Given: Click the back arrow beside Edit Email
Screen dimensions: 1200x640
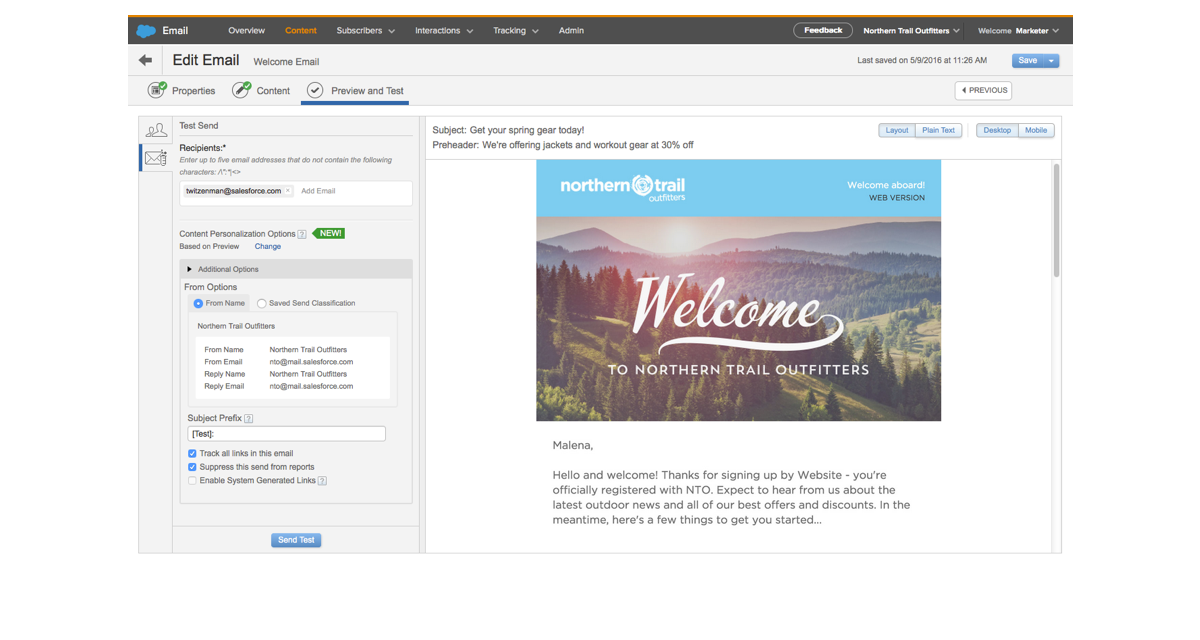Looking at the screenshot, I should coord(146,61).
